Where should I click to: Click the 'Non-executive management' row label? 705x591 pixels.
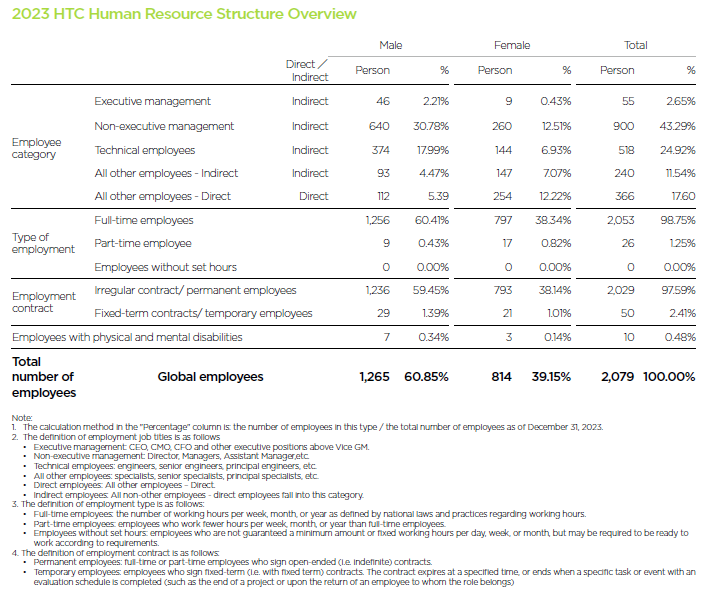[x=164, y=126]
